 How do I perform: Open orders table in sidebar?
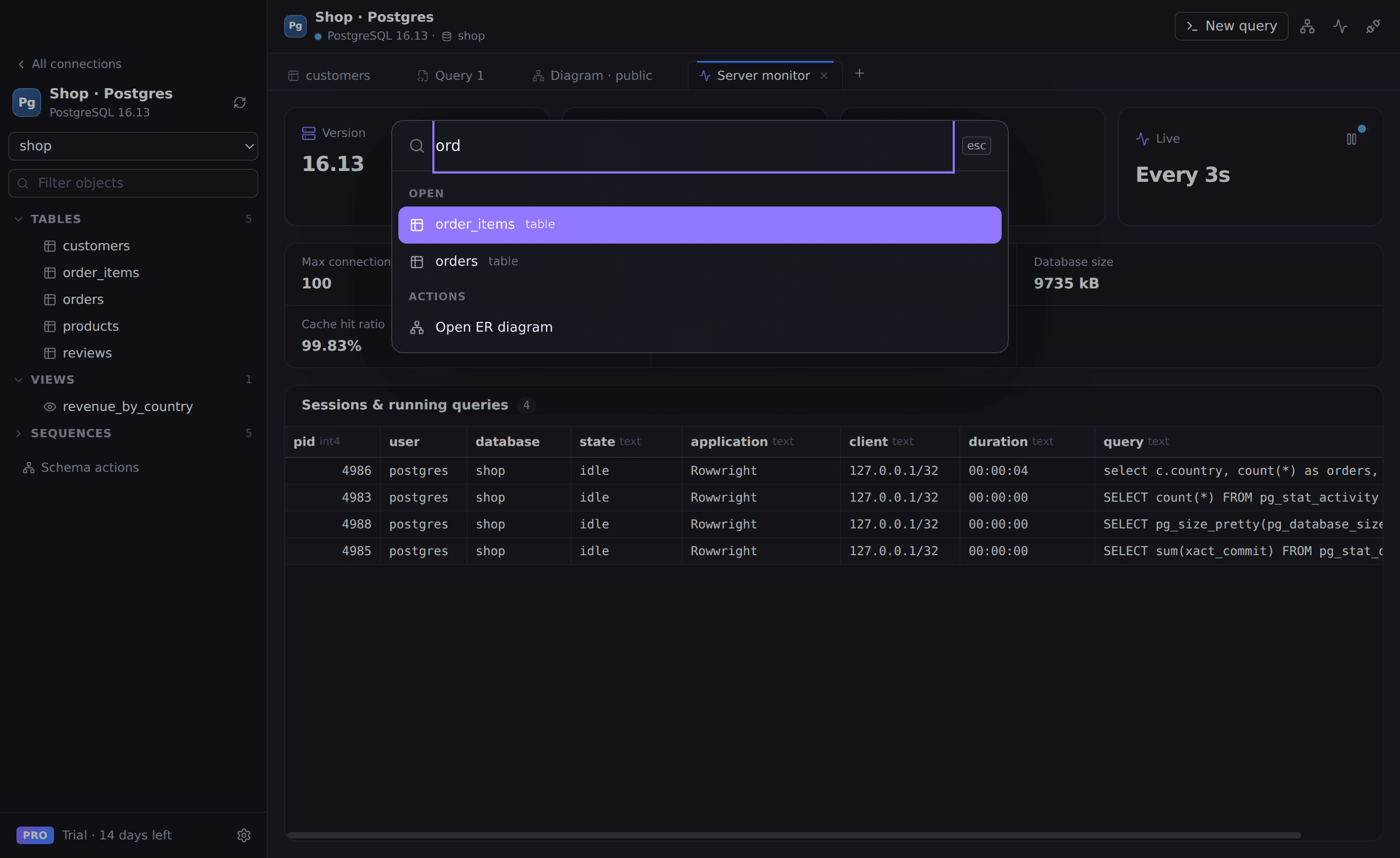coord(82,300)
